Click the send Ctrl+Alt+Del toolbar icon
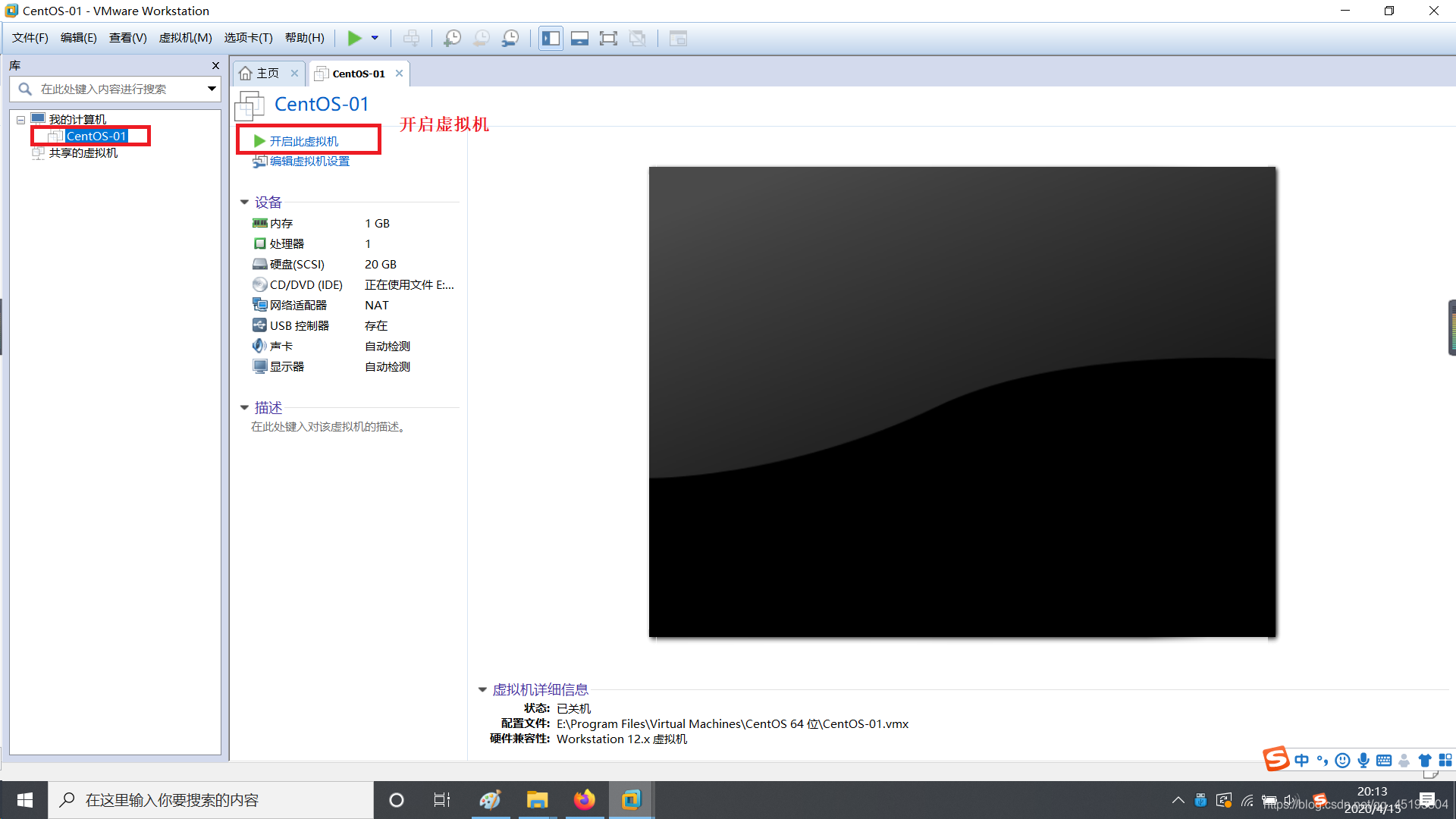 [x=411, y=38]
